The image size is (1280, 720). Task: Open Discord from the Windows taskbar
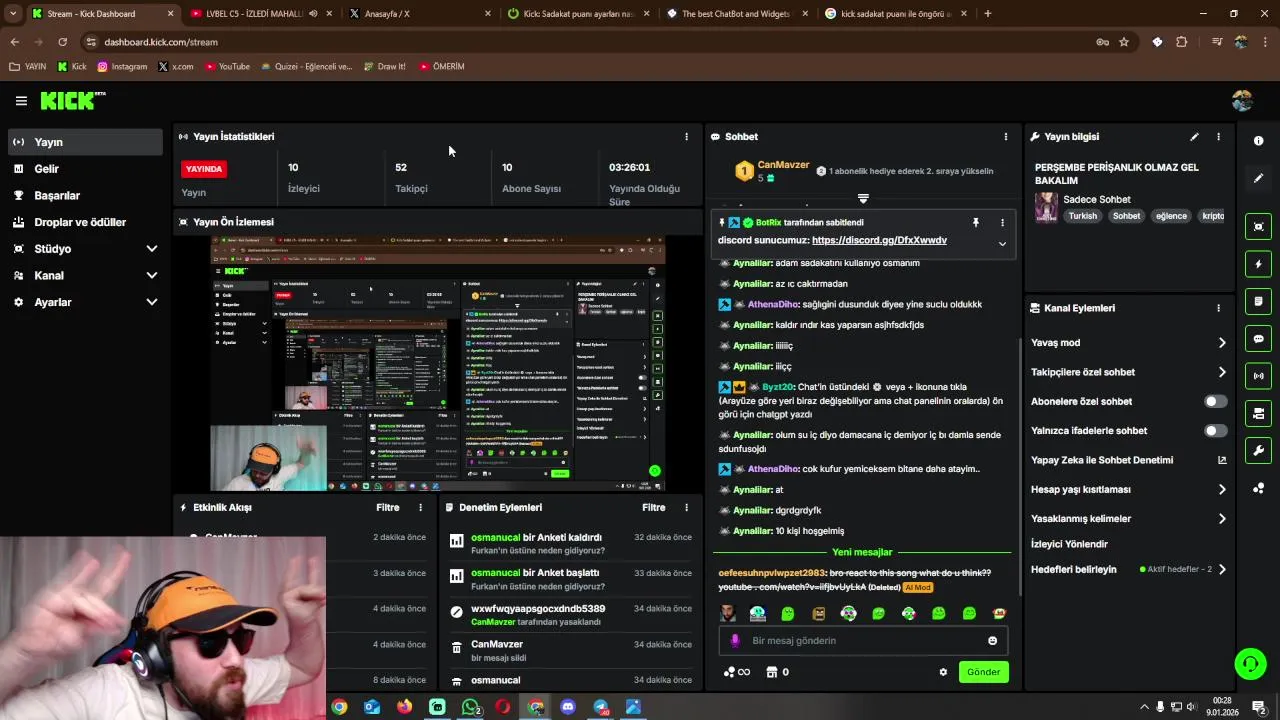tap(568, 707)
